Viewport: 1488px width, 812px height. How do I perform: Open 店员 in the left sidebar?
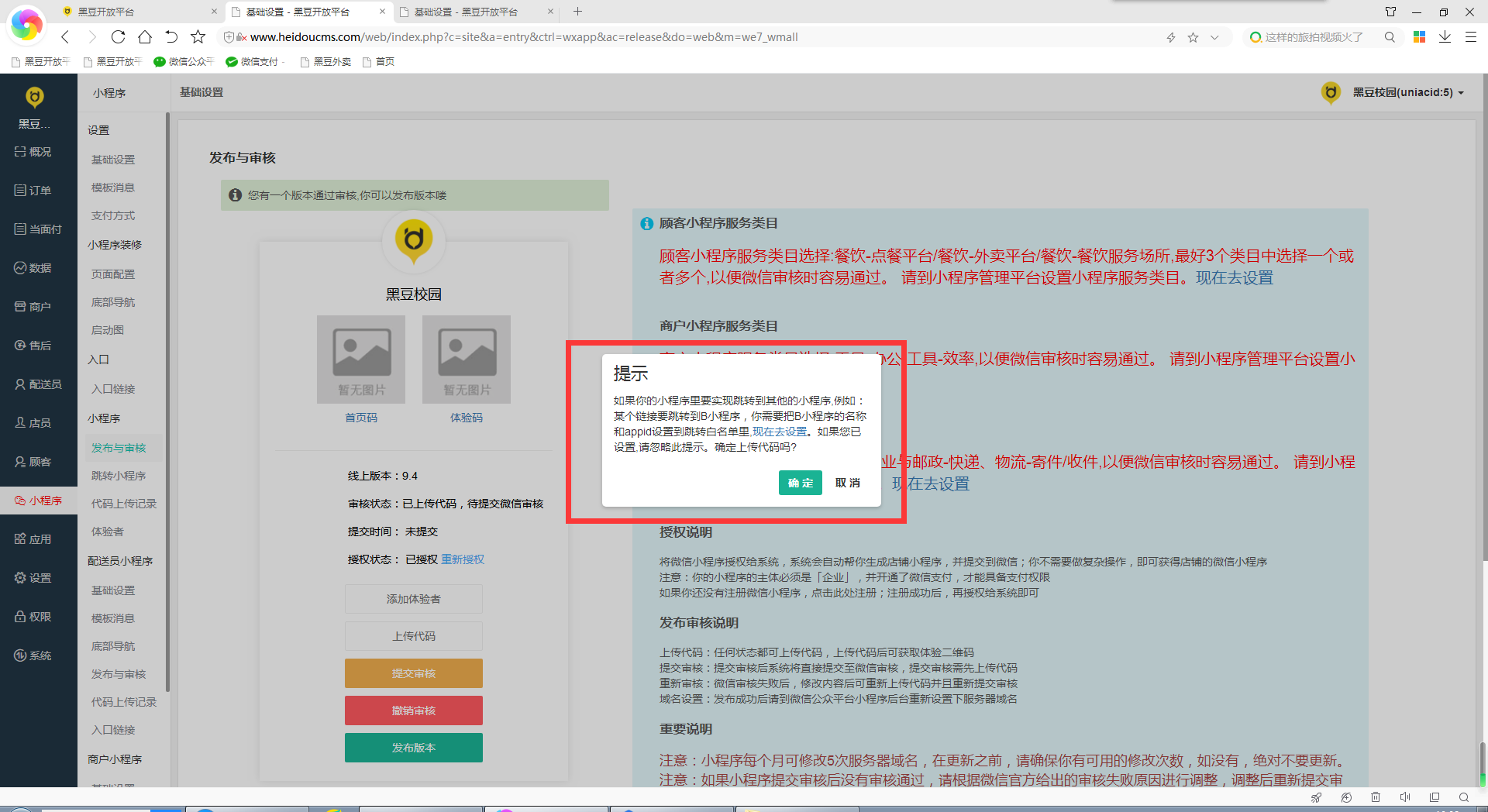(33, 423)
